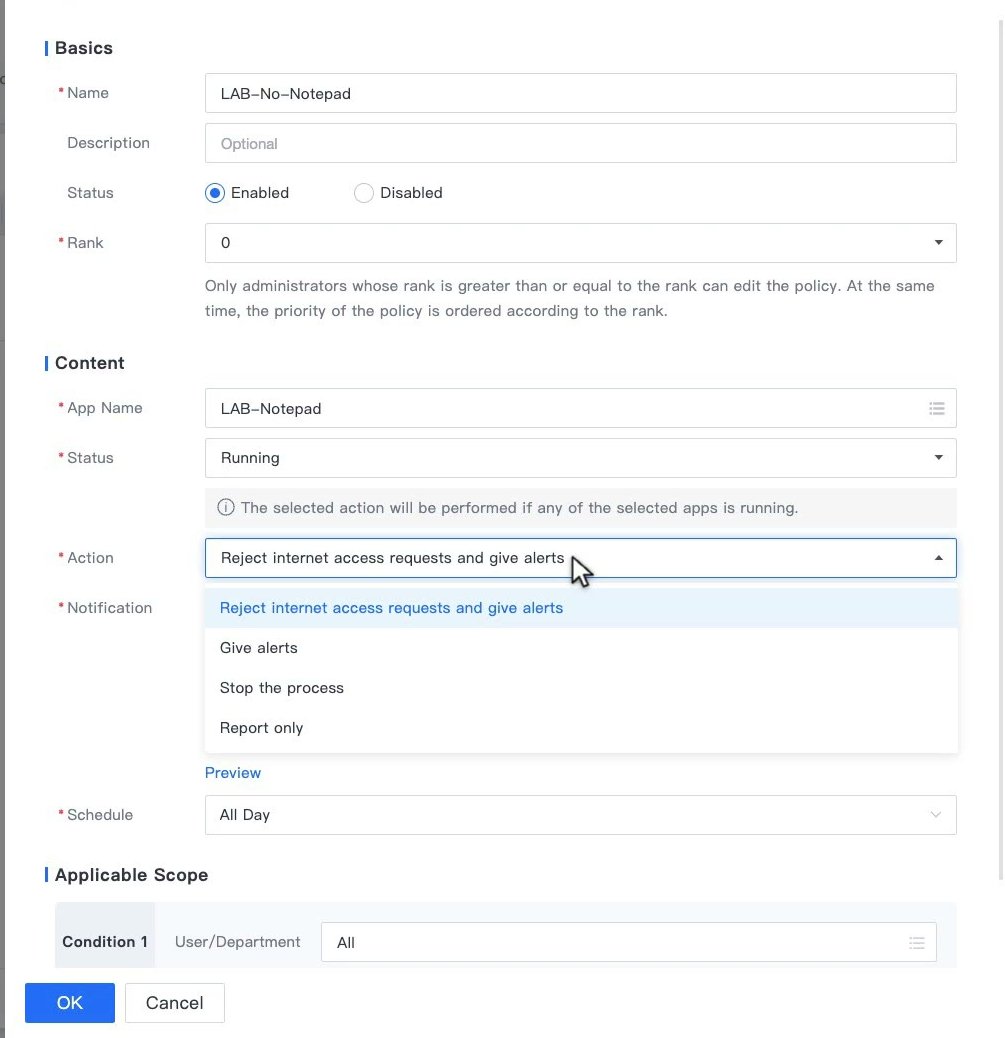Click the Rank dropdown arrow
Screen dimensions: 1005x1038
coord(938,242)
